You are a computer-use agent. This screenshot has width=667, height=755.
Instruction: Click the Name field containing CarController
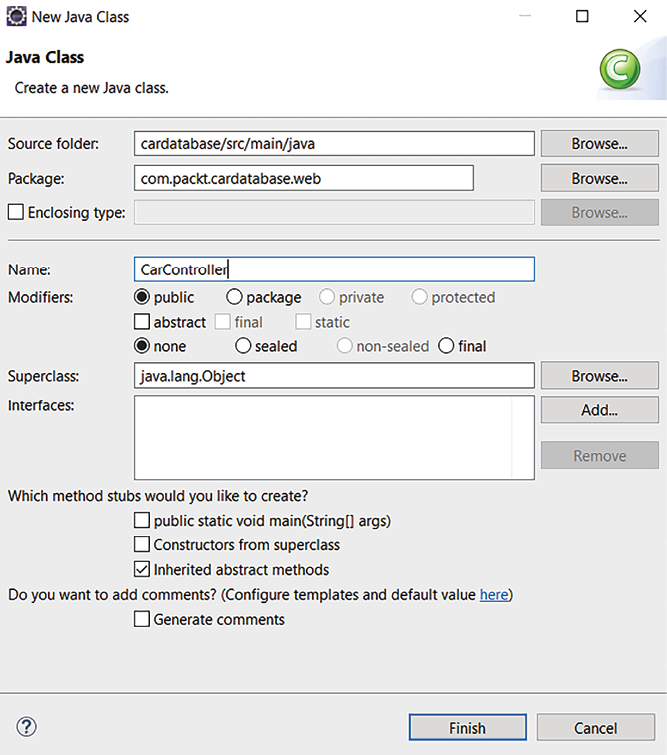pyautogui.click(x=334, y=269)
